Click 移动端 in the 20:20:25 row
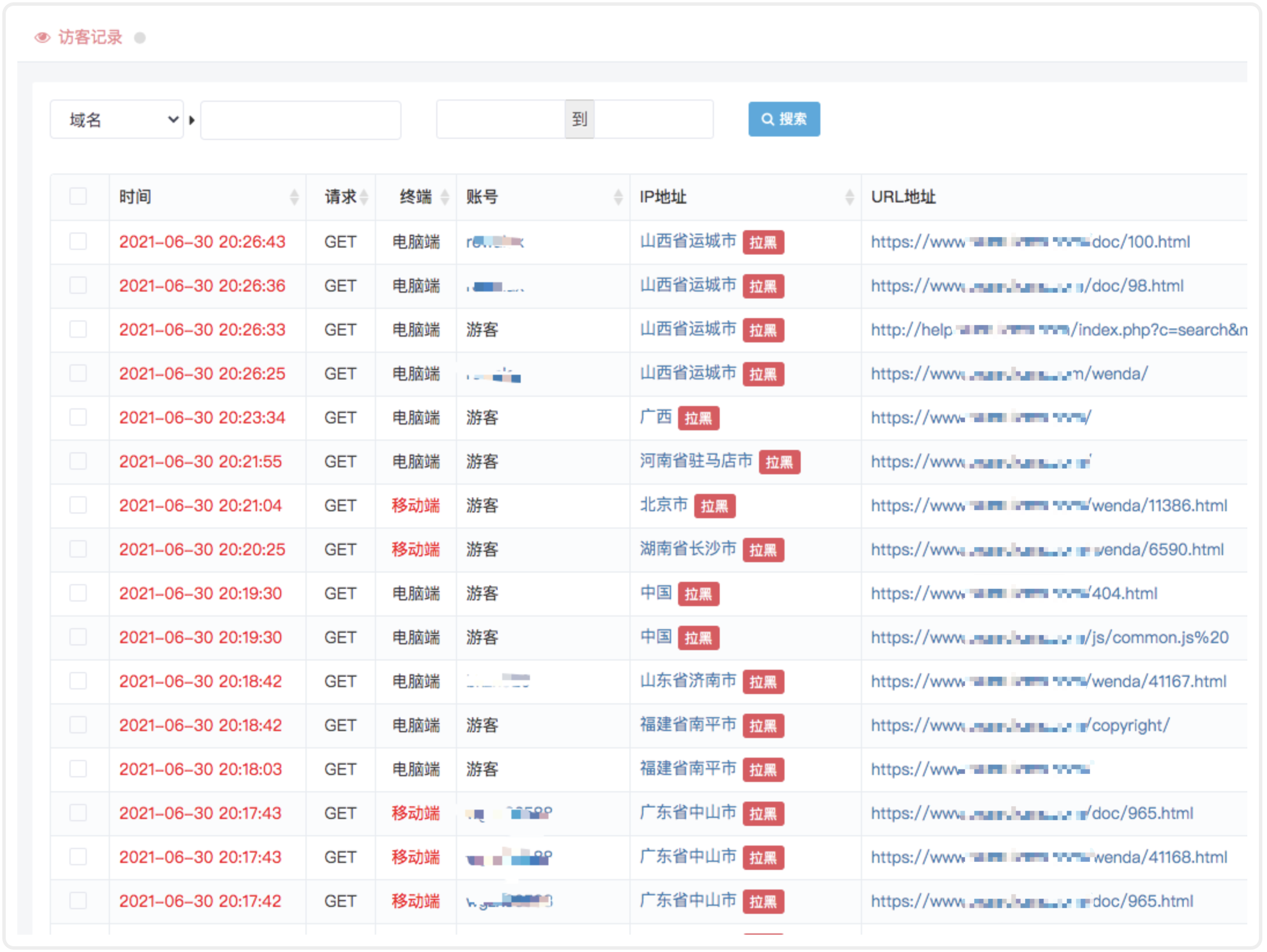This screenshot has height=952, width=1267. [x=416, y=549]
